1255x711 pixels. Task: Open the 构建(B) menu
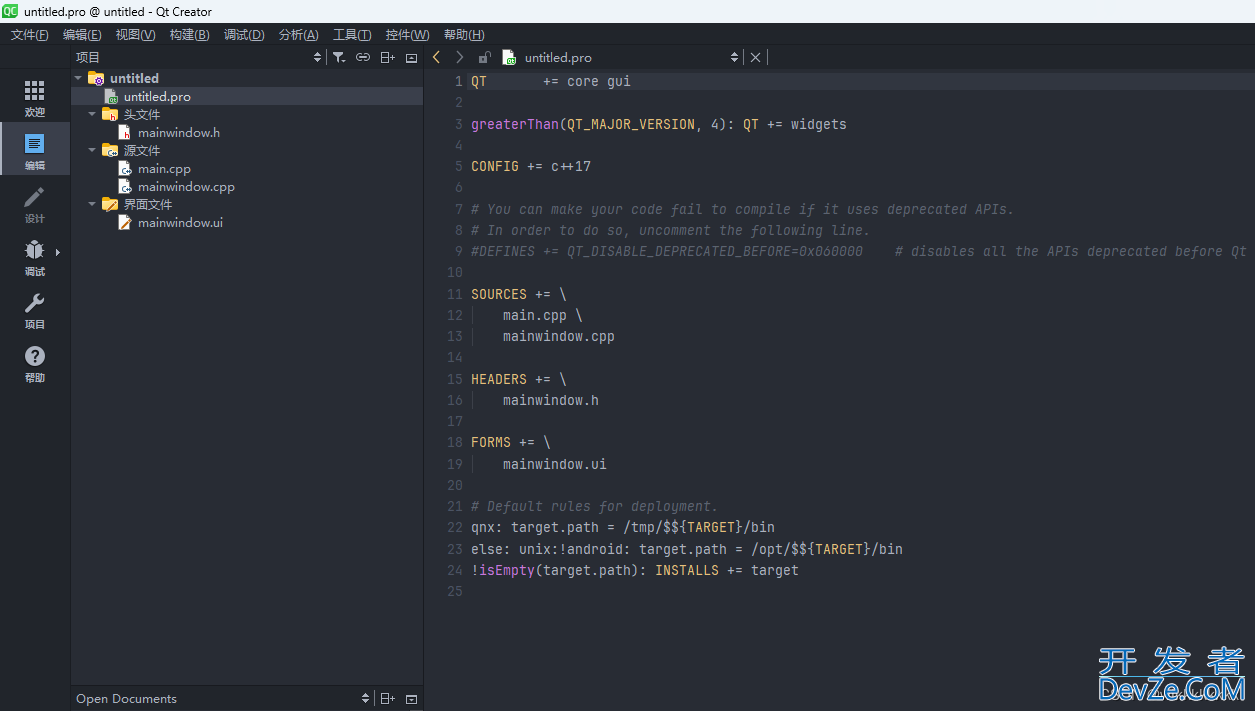pyautogui.click(x=189, y=35)
